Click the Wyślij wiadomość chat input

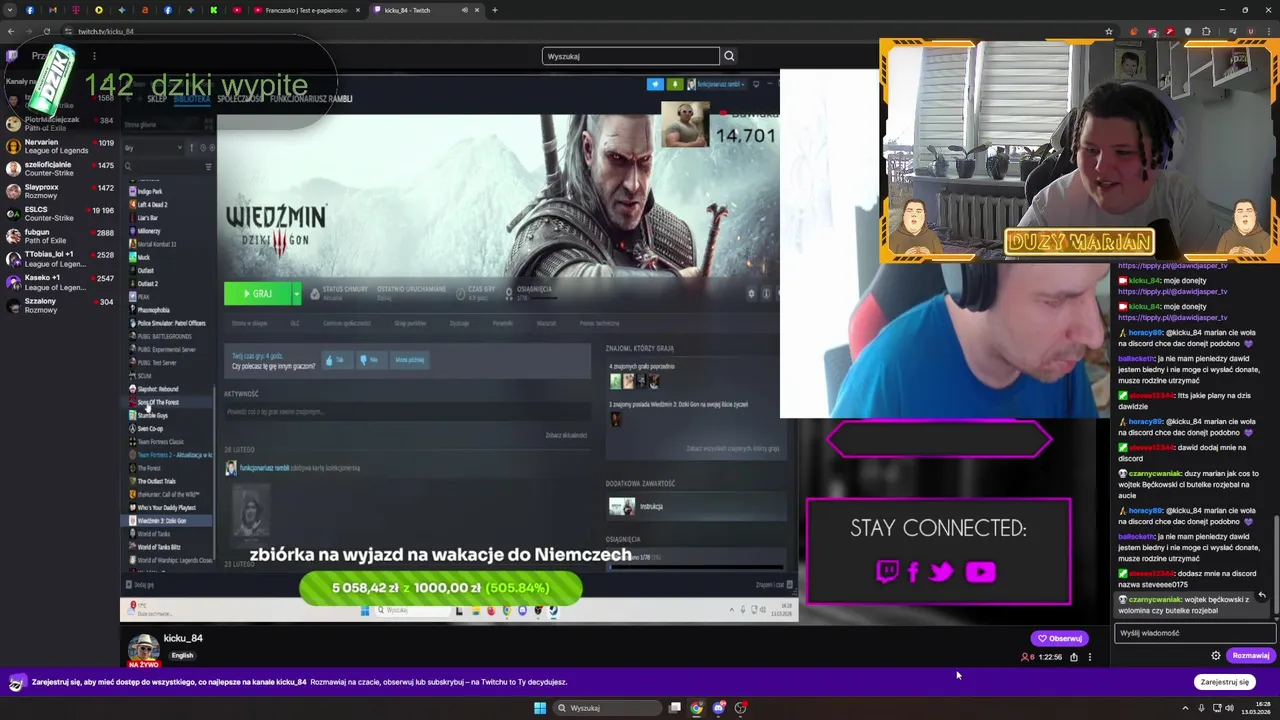click(x=1195, y=632)
